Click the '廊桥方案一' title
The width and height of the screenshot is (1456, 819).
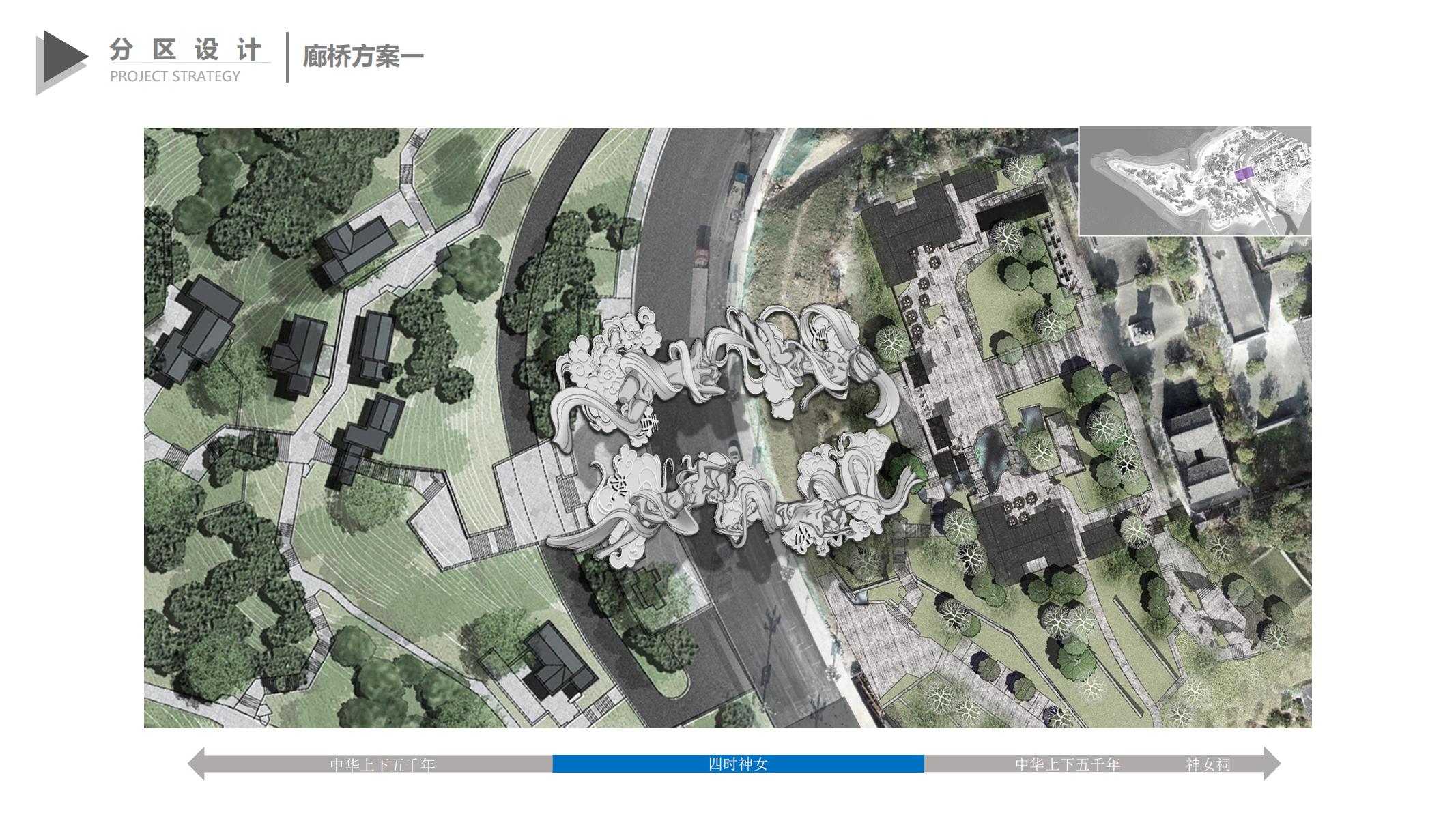tap(363, 56)
